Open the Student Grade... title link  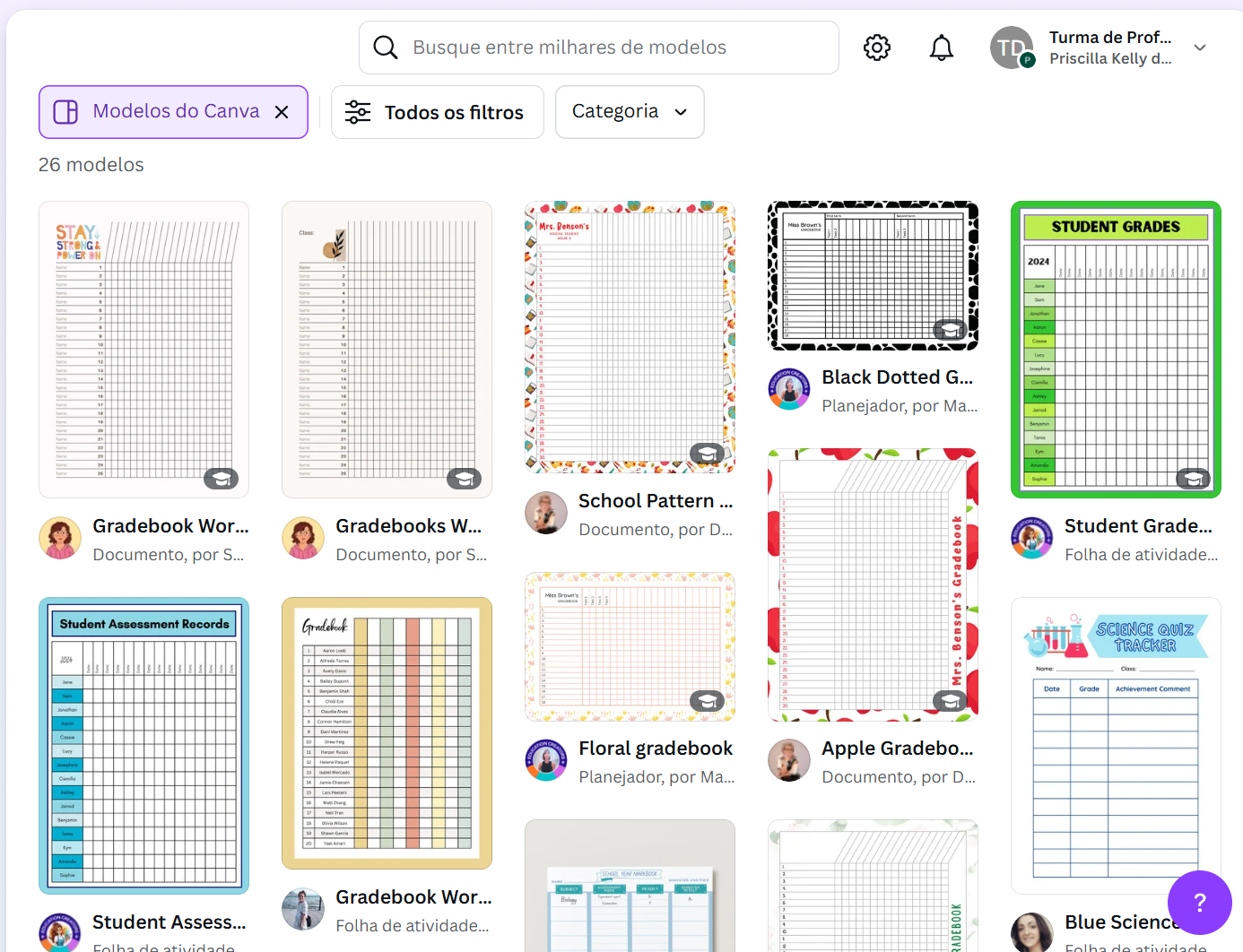tap(1138, 526)
